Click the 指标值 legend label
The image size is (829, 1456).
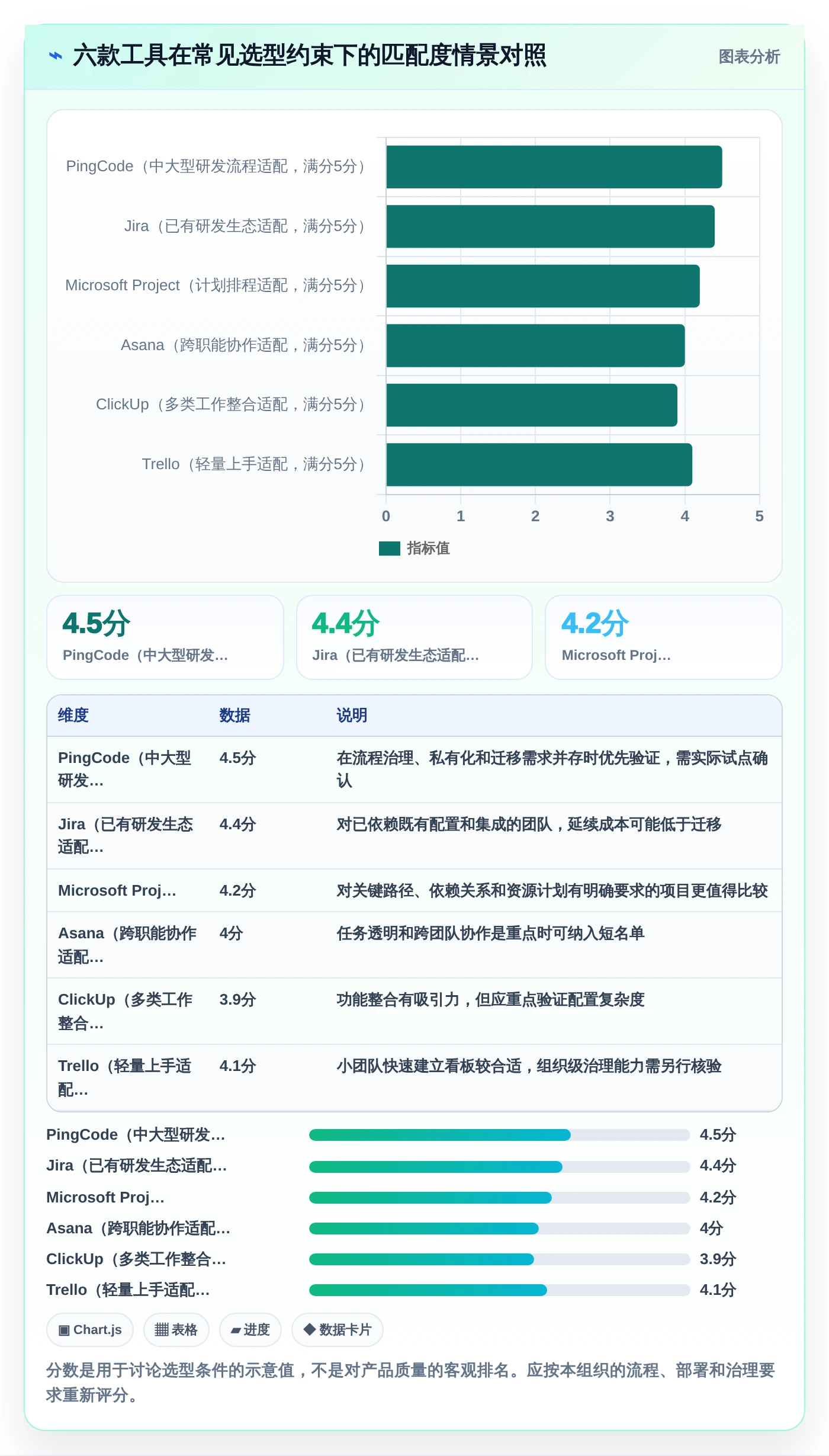click(x=428, y=549)
